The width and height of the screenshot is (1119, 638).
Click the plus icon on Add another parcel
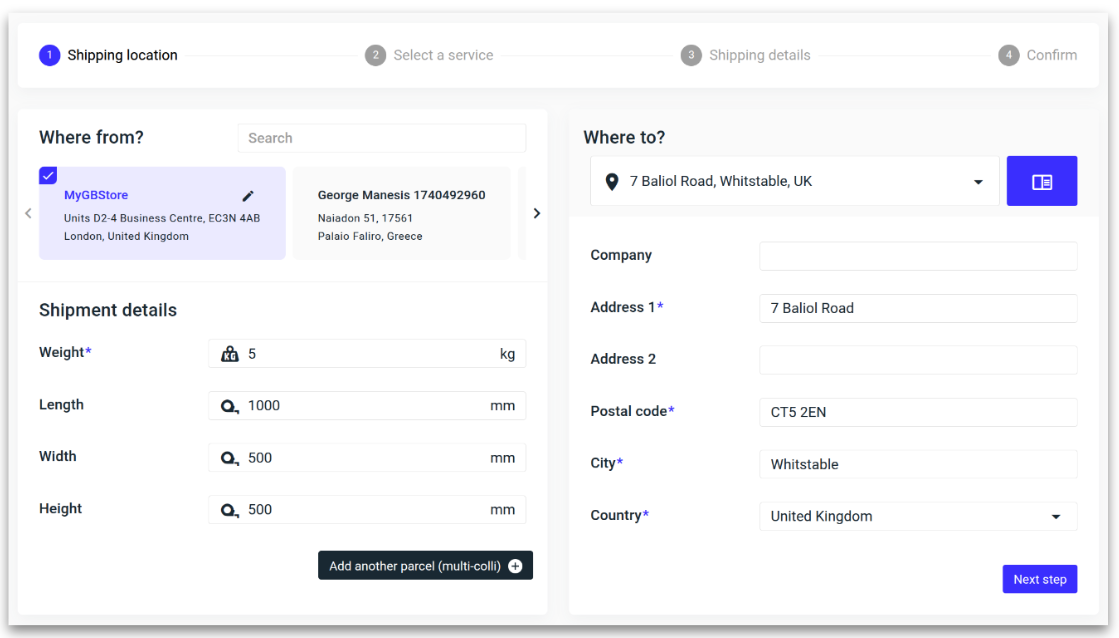(x=515, y=566)
